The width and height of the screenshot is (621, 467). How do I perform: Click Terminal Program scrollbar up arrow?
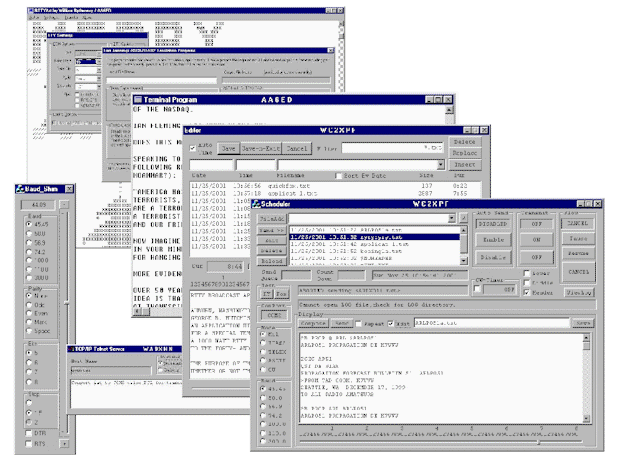coord(449,110)
